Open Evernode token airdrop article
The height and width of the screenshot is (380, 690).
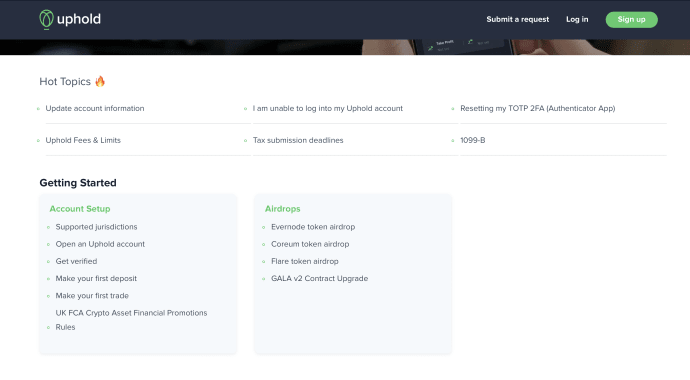pos(313,227)
